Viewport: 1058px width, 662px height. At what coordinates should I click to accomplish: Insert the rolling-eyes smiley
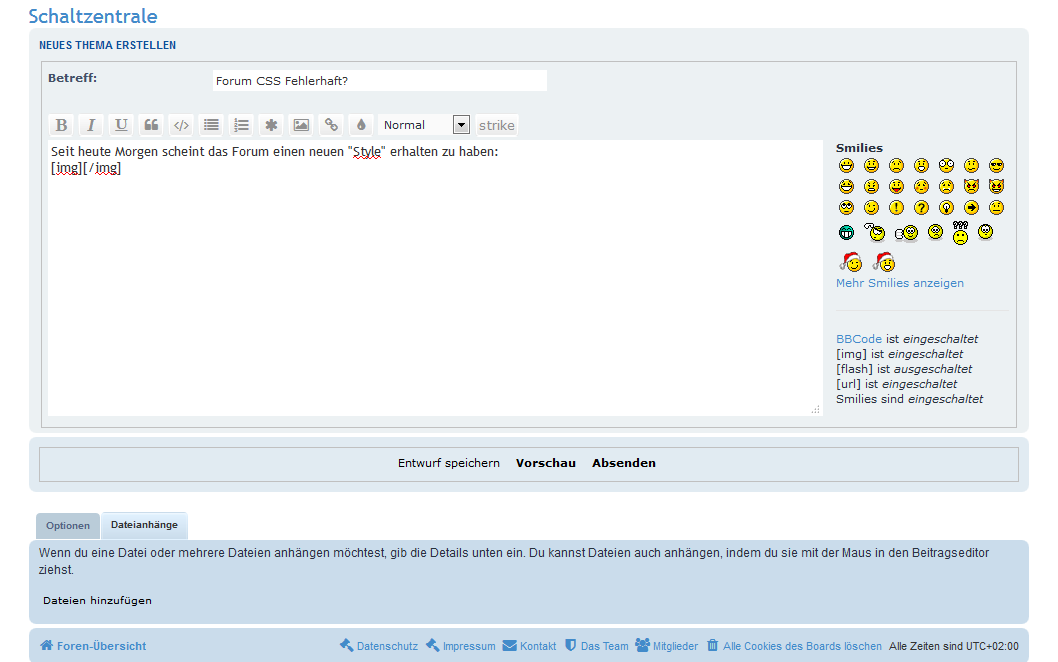click(x=846, y=207)
